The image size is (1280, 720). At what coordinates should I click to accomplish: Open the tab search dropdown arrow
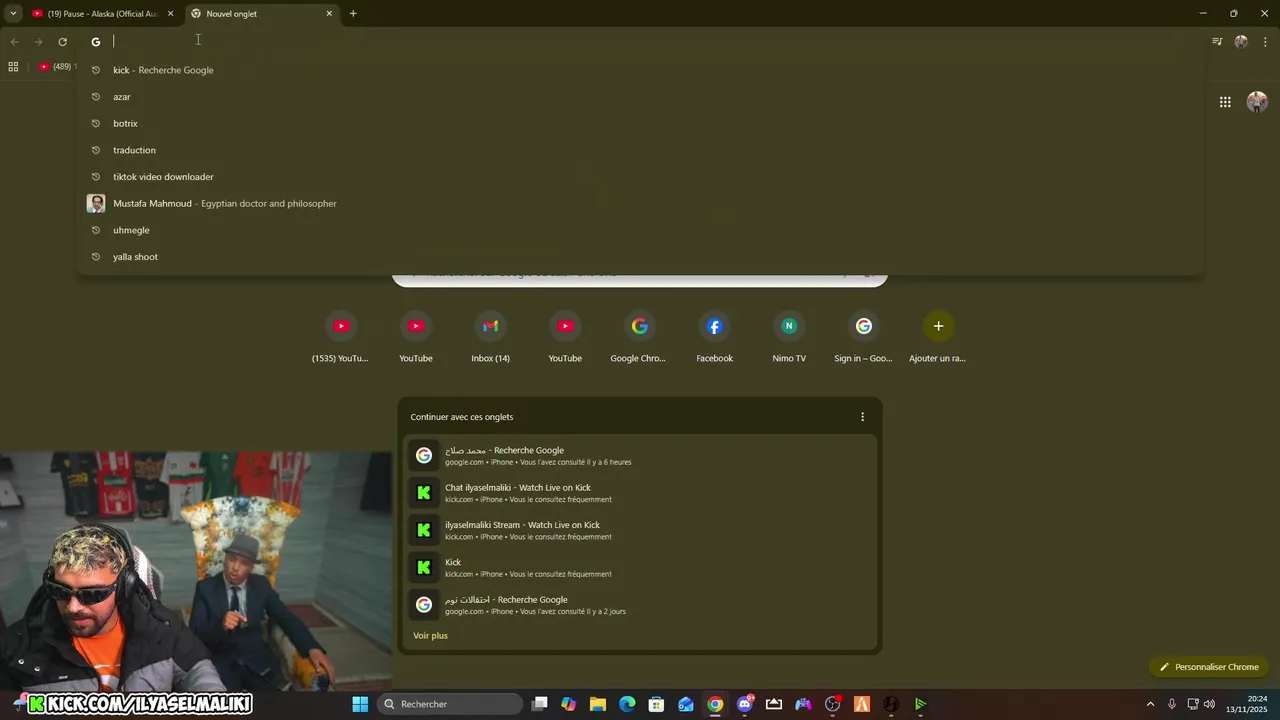[13, 14]
